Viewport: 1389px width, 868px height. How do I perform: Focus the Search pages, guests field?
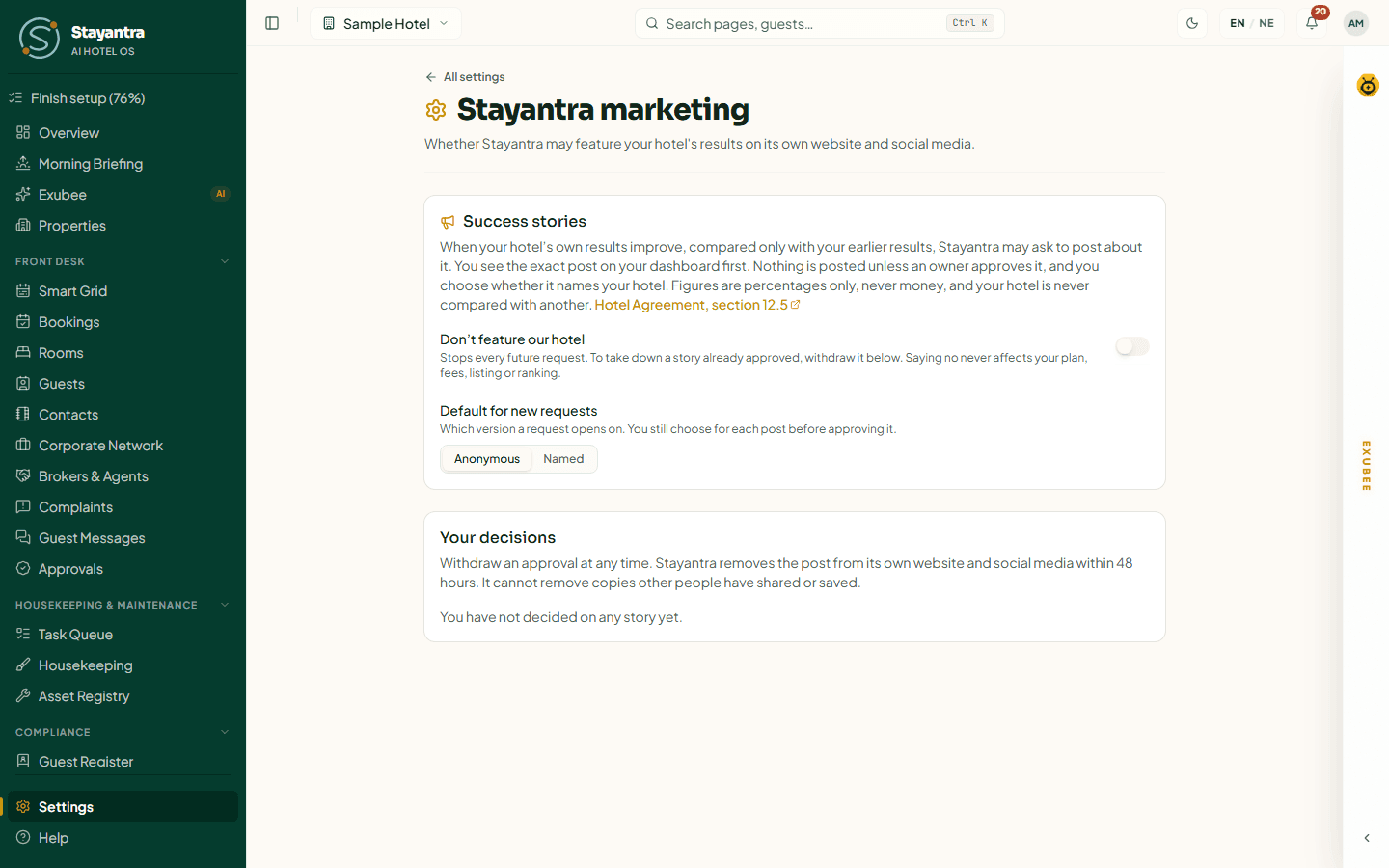[820, 23]
